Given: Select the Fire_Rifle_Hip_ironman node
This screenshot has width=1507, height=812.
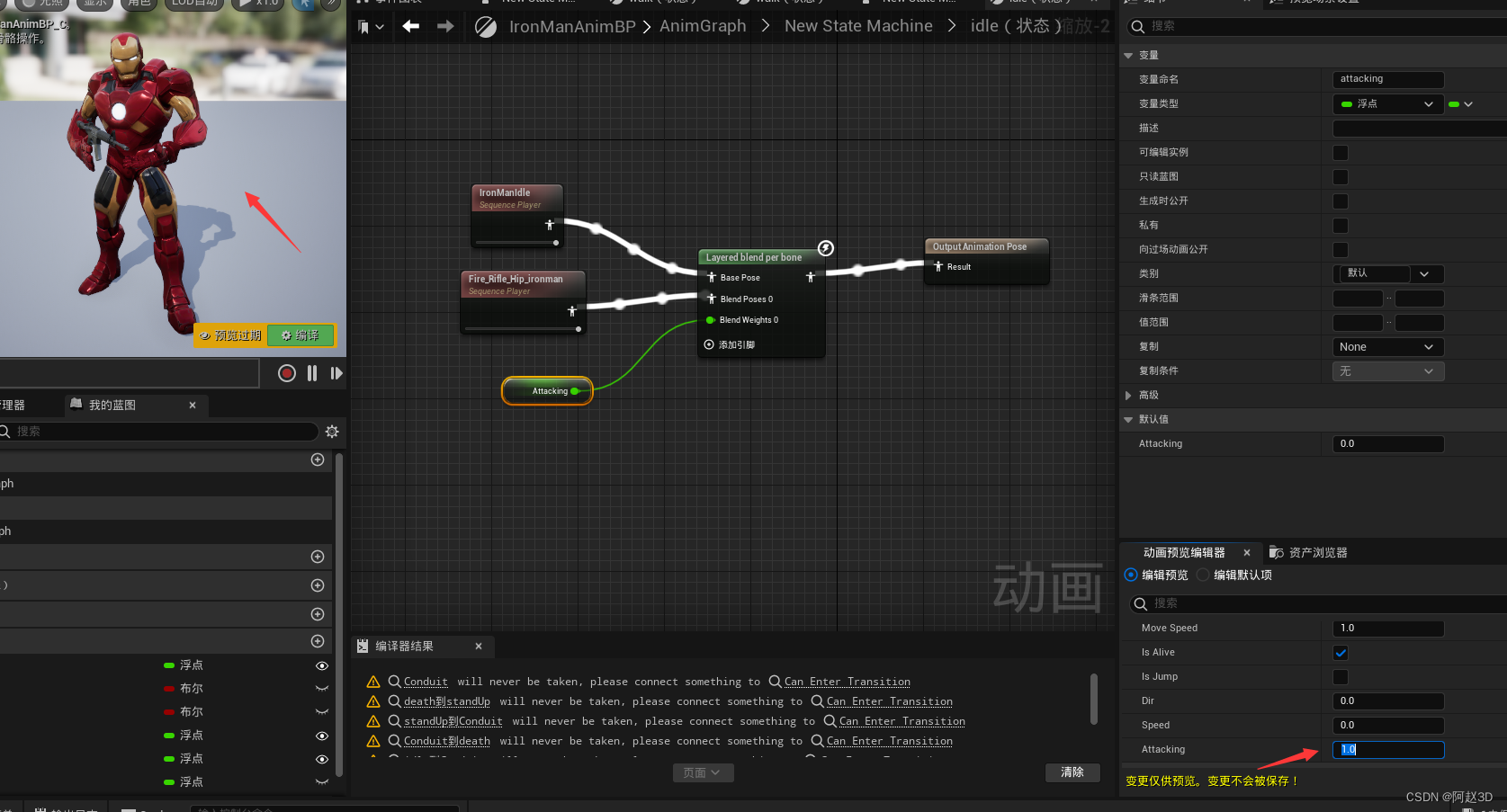Looking at the screenshot, I should (x=523, y=302).
